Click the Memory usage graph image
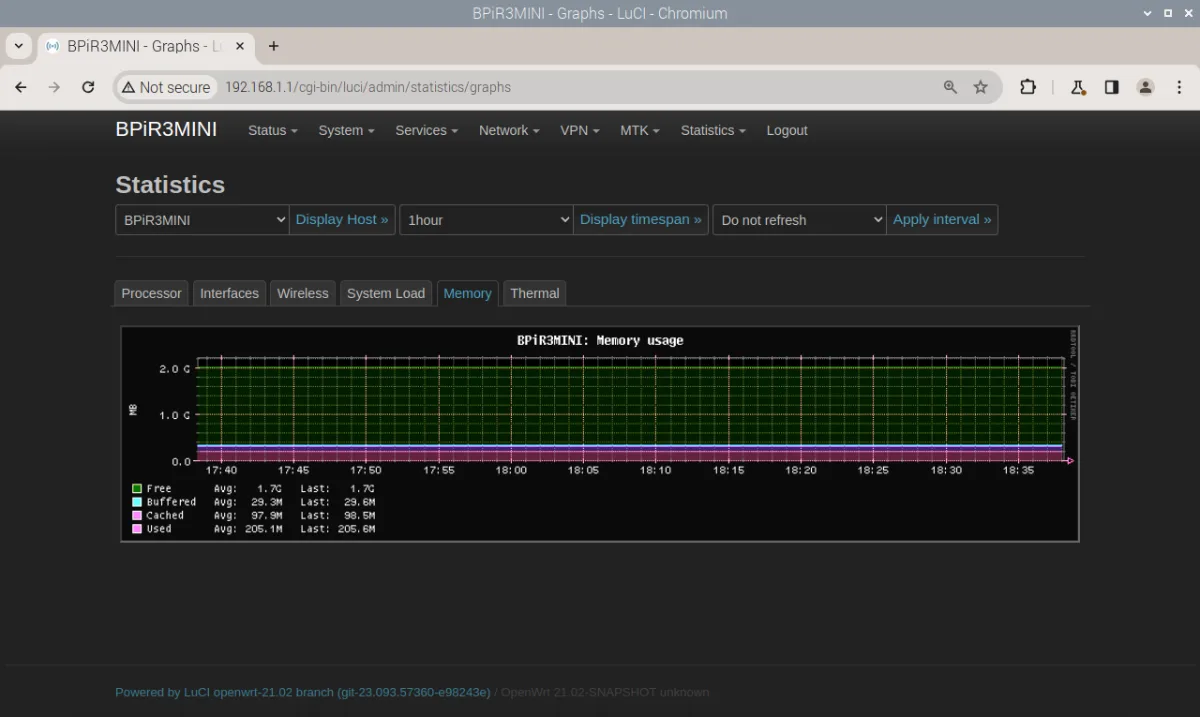 coord(600,434)
